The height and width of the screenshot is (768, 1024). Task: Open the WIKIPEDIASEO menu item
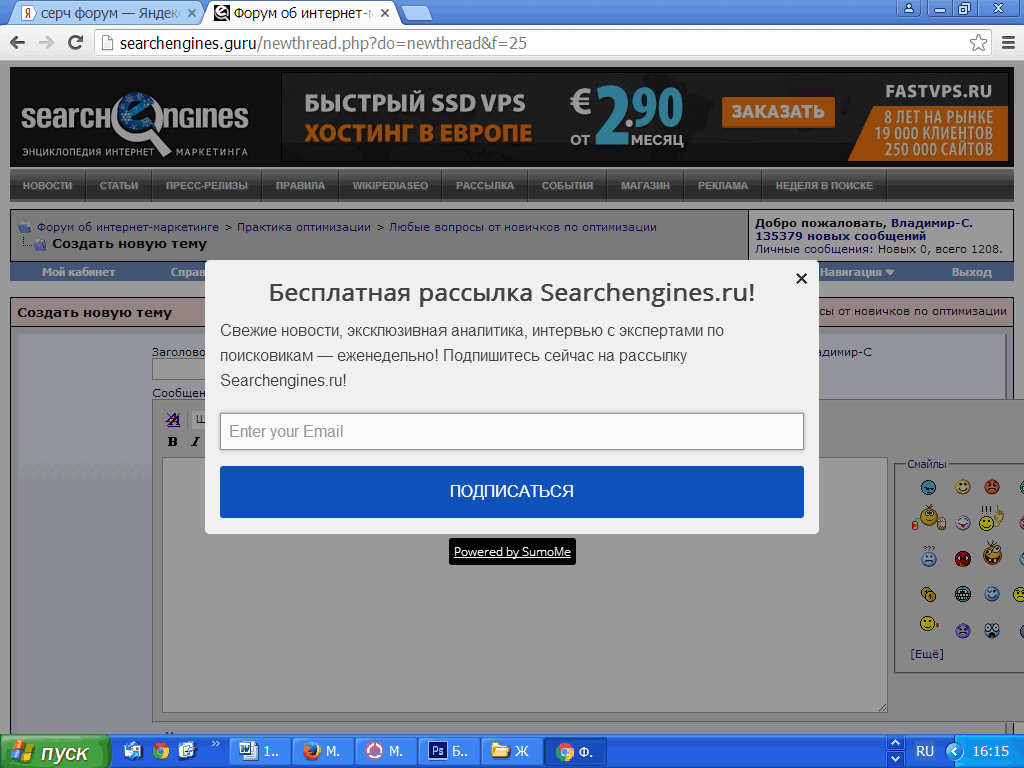(x=391, y=185)
